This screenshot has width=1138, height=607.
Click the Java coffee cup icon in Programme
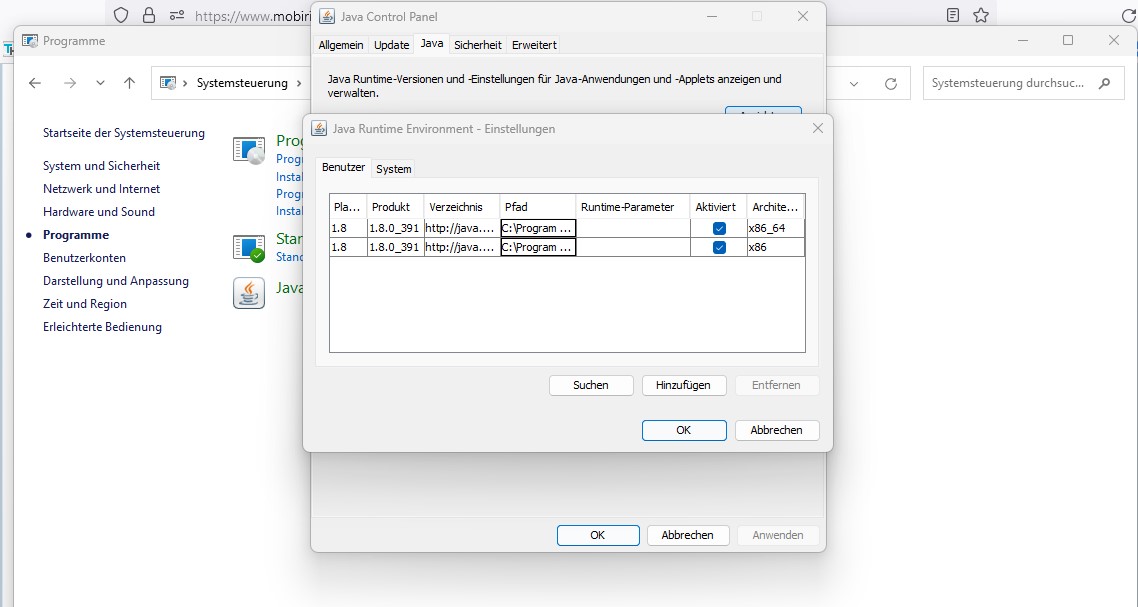pyautogui.click(x=248, y=293)
